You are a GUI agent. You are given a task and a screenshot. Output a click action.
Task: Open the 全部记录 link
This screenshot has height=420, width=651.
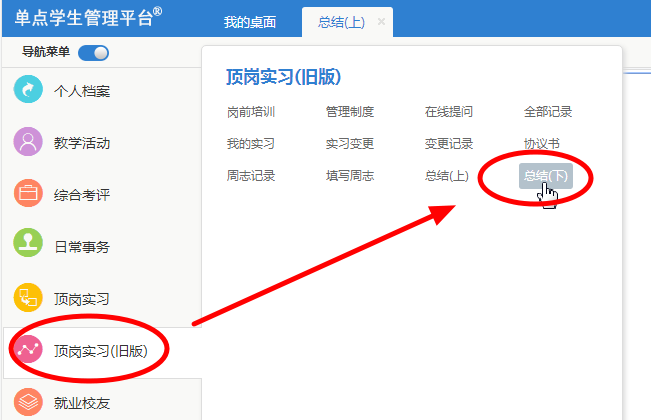pos(548,112)
